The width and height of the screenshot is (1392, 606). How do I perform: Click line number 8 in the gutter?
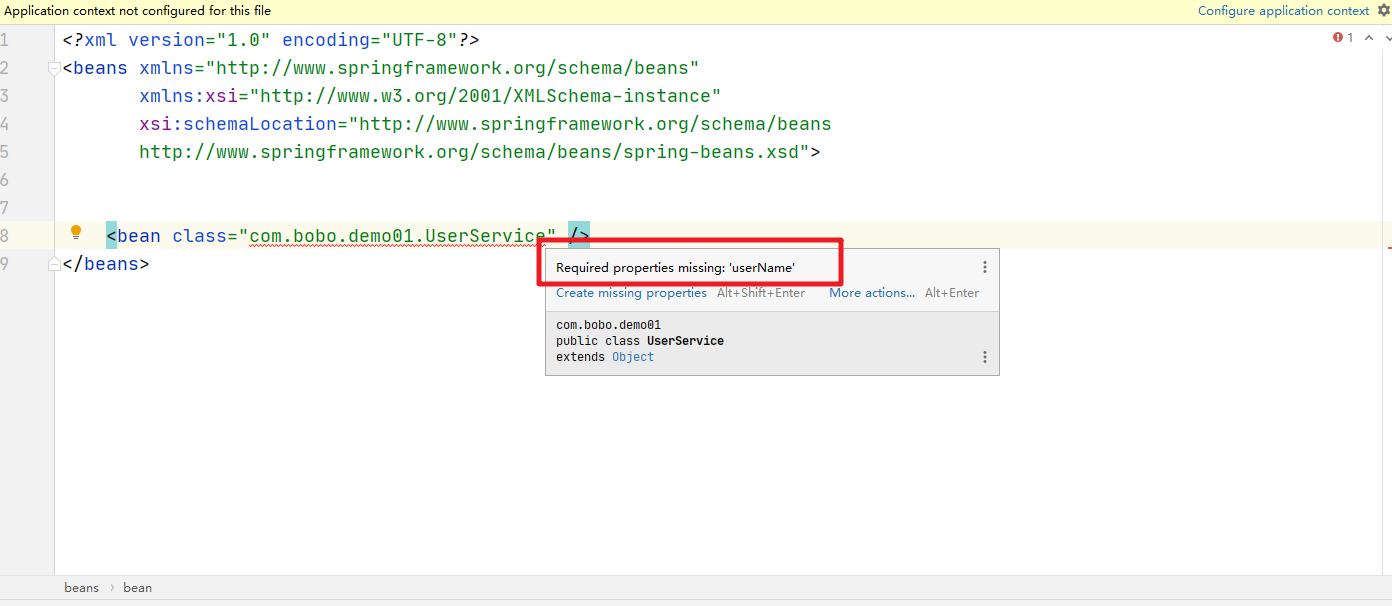tap(5, 236)
